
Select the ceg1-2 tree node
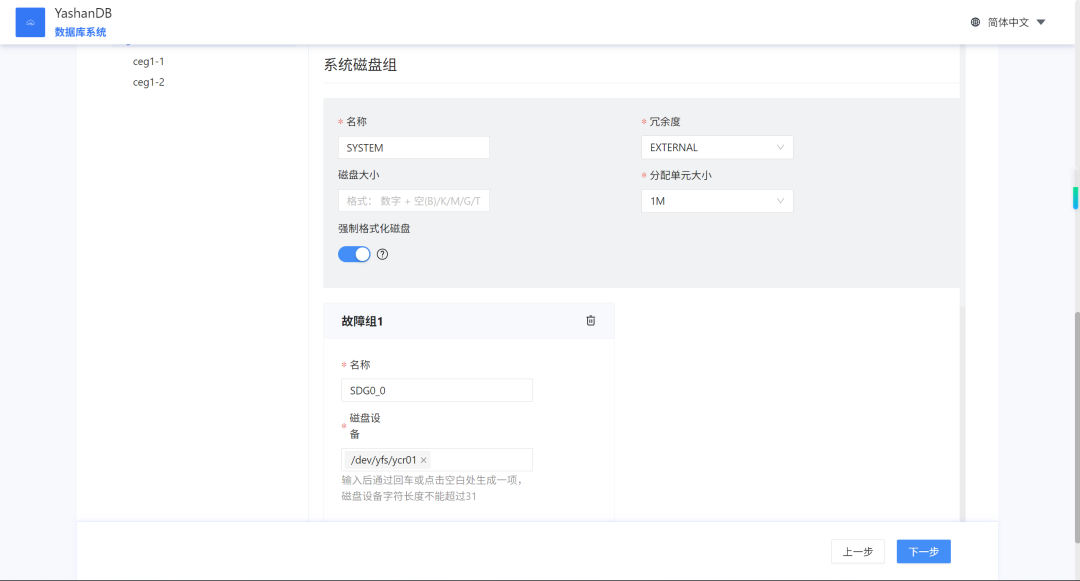pos(149,82)
